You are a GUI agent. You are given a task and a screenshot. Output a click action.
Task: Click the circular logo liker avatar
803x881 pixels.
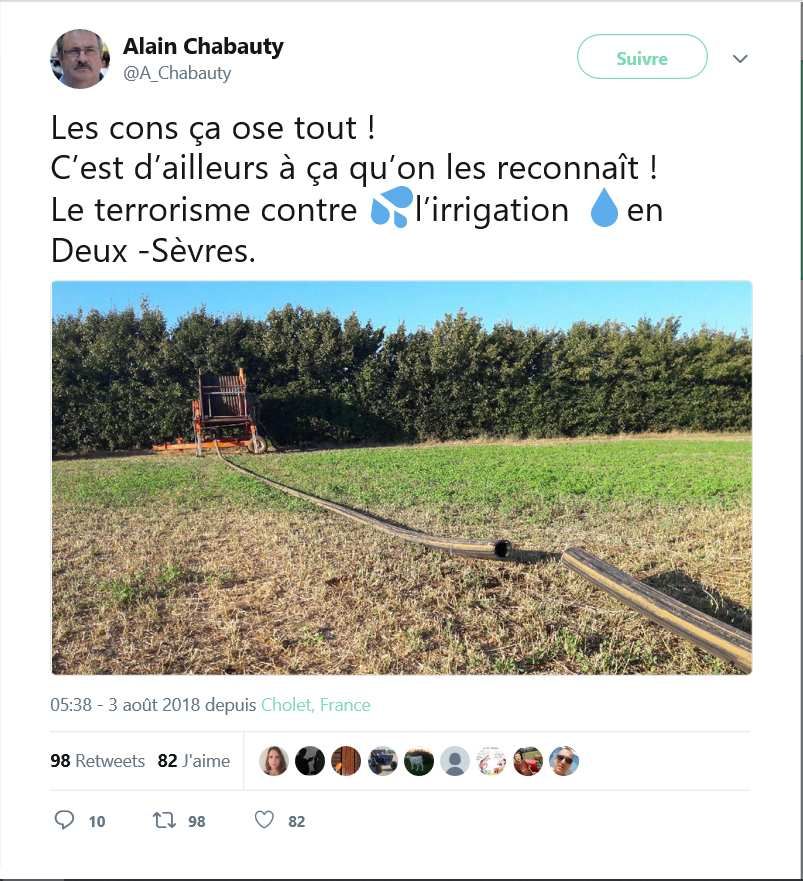click(492, 761)
